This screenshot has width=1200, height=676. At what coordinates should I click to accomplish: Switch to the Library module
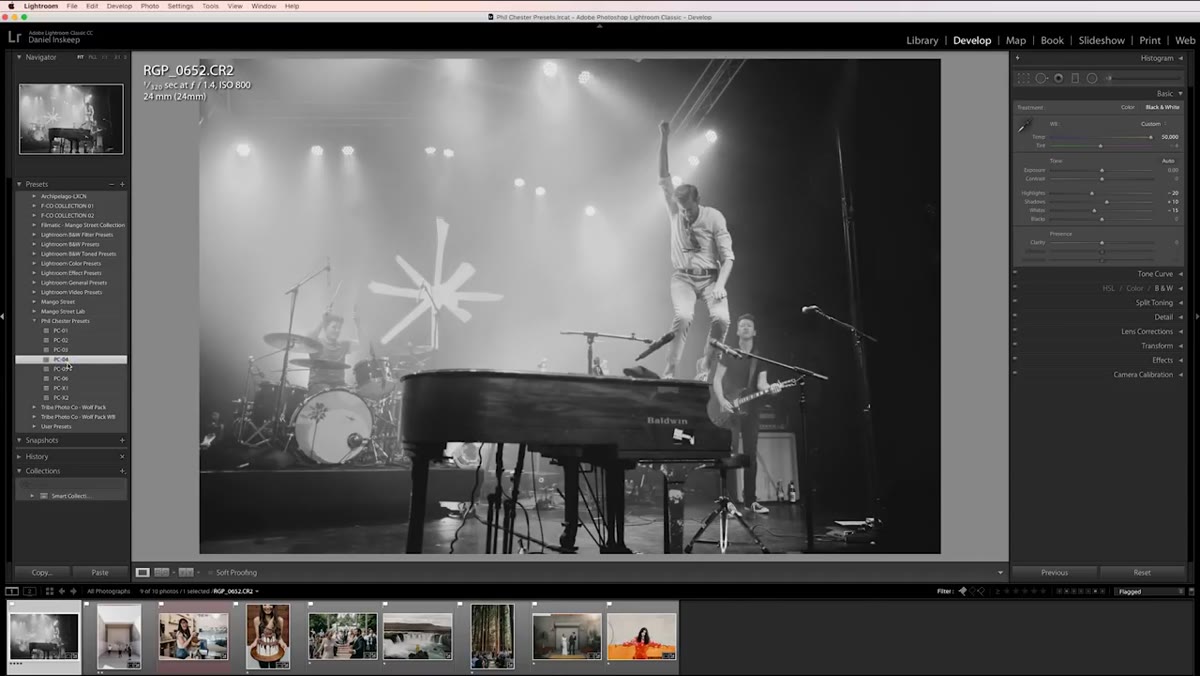coord(922,40)
